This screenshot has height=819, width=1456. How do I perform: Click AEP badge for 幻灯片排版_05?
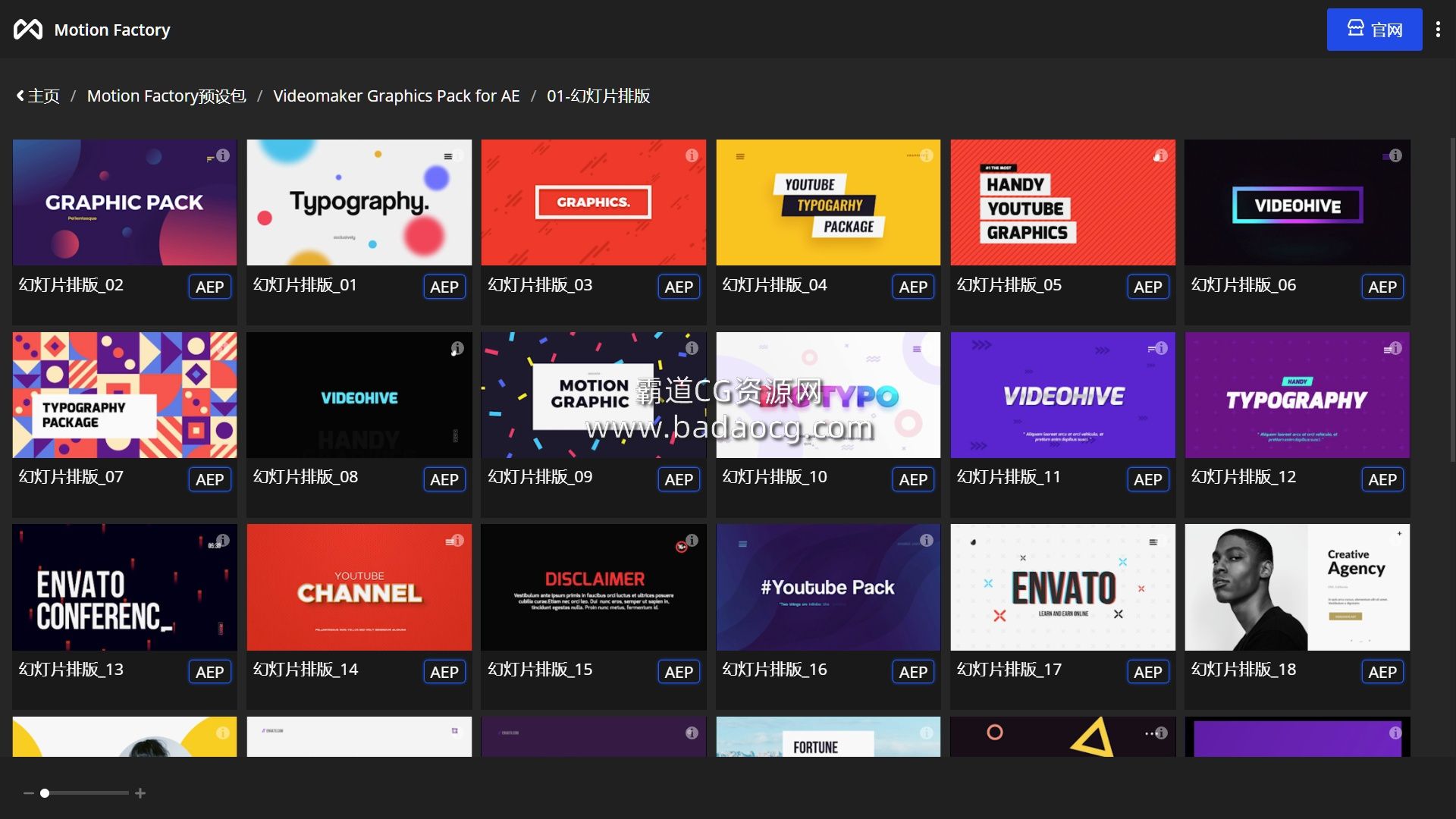pyautogui.click(x=1148, y=287)
